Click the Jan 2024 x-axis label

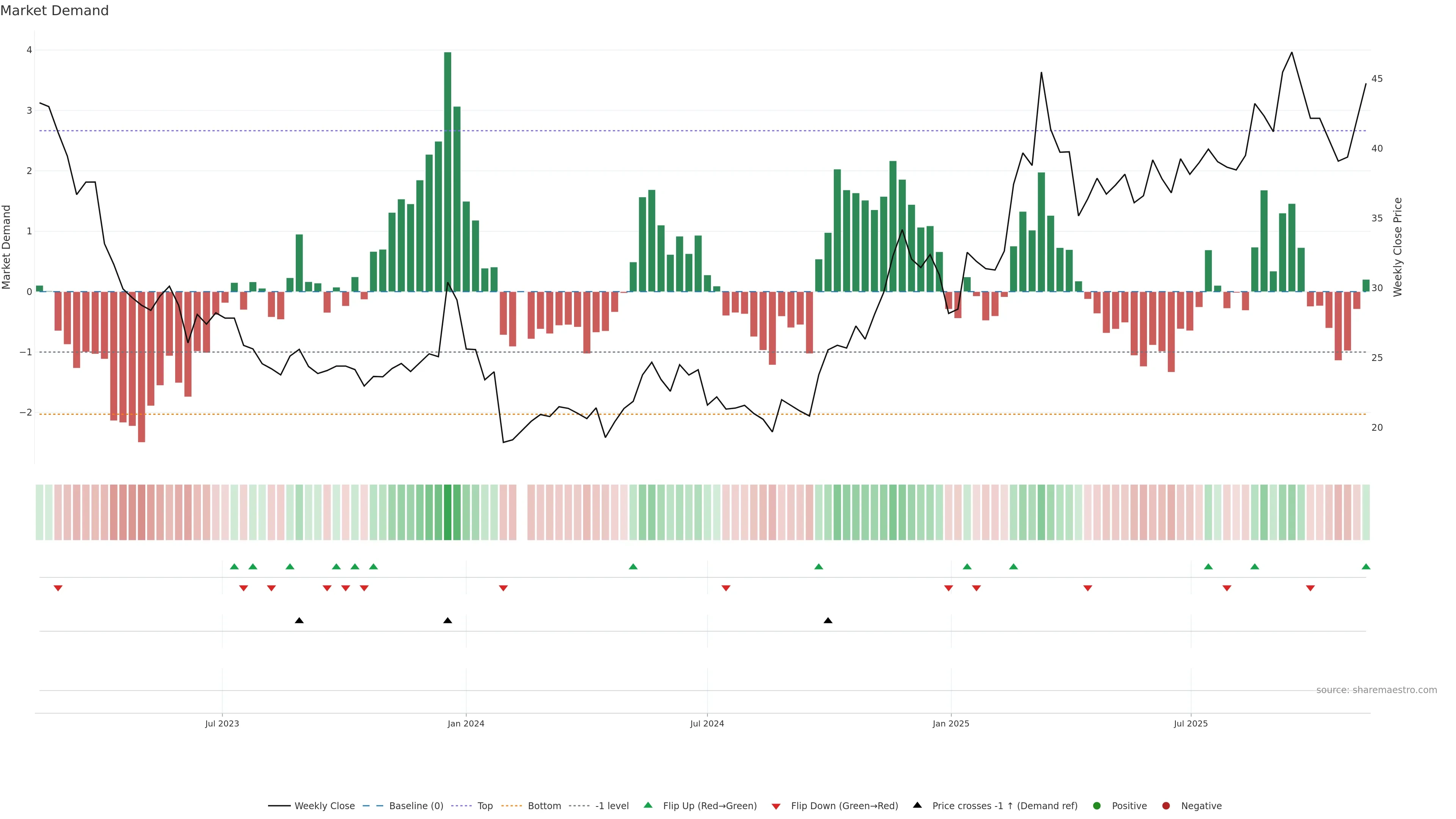point(466,723)
